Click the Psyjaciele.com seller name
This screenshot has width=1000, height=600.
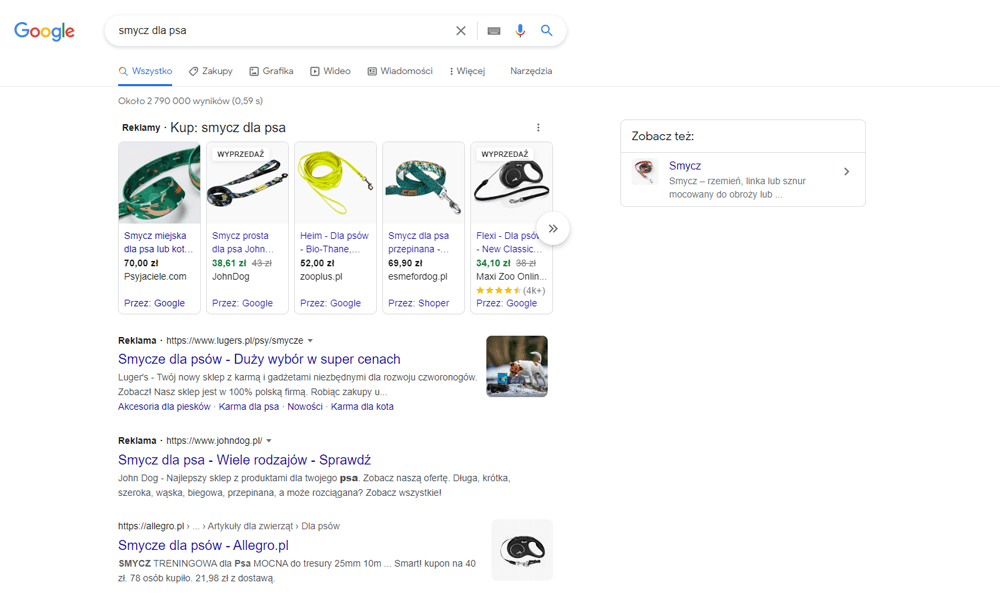click(155, 277)
